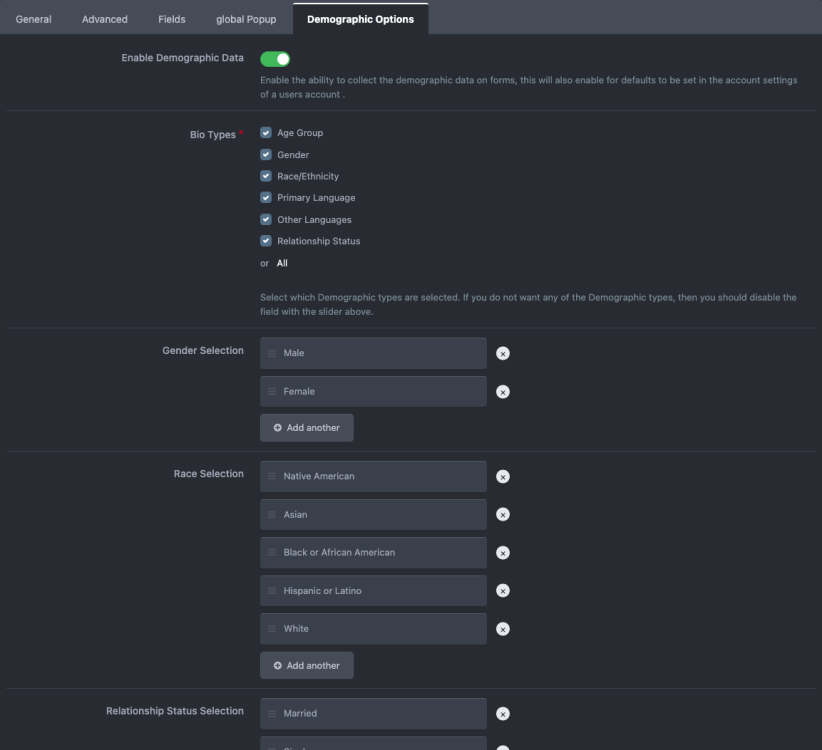
Task: Uncheck the Age Group checkbox
Action: (266, 133)
